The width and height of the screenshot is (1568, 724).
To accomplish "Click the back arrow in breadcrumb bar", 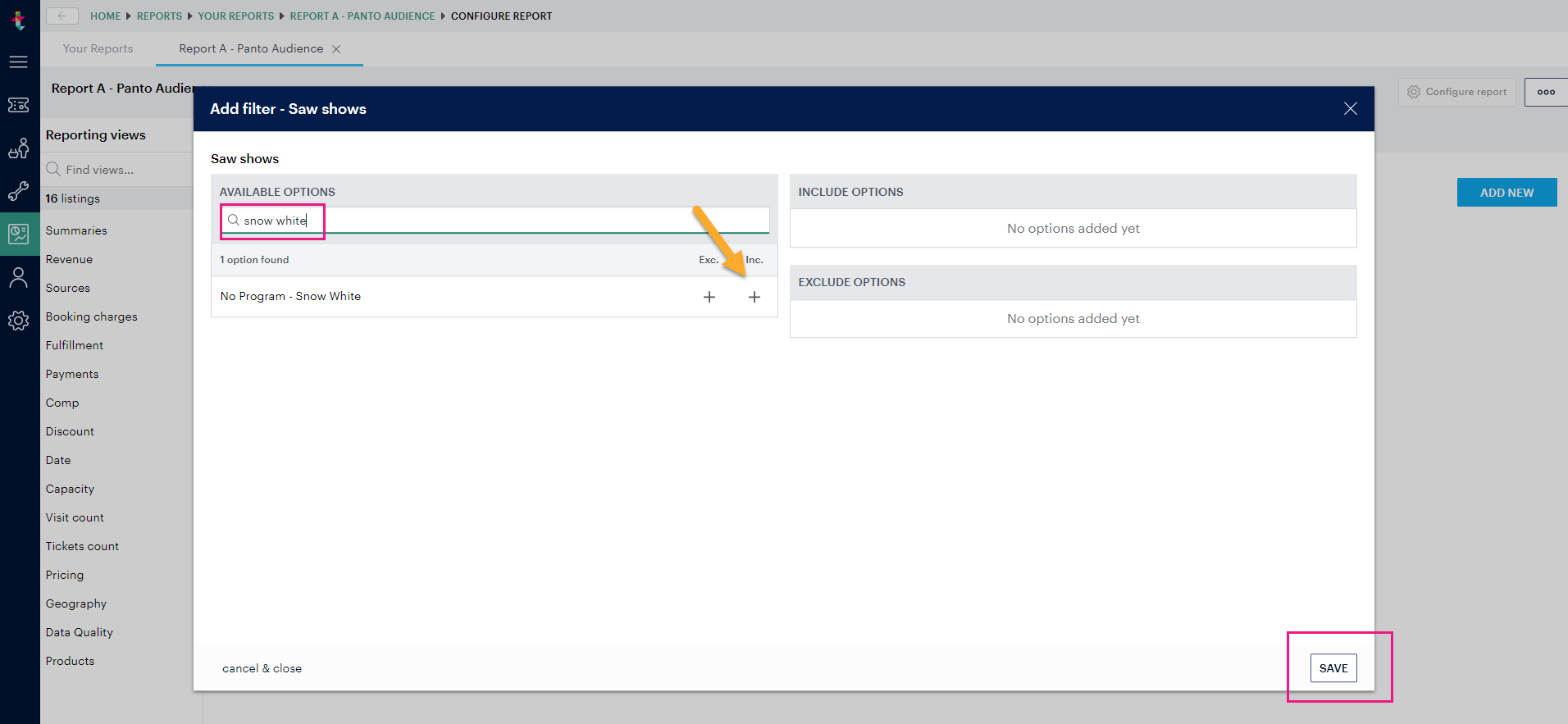I will [x=62, y=16].
